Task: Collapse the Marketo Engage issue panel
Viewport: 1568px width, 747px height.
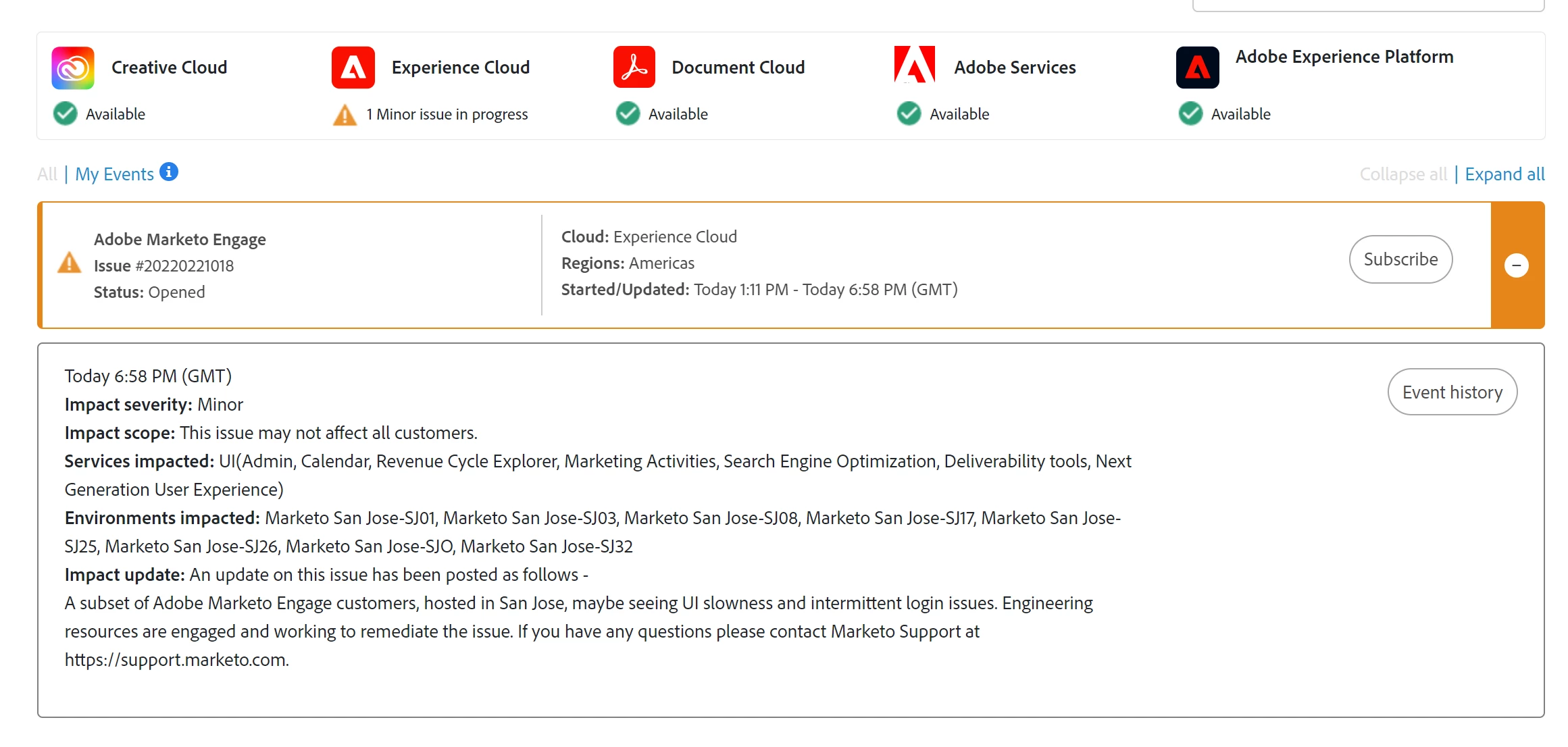Action: (x=1517, y=265)
